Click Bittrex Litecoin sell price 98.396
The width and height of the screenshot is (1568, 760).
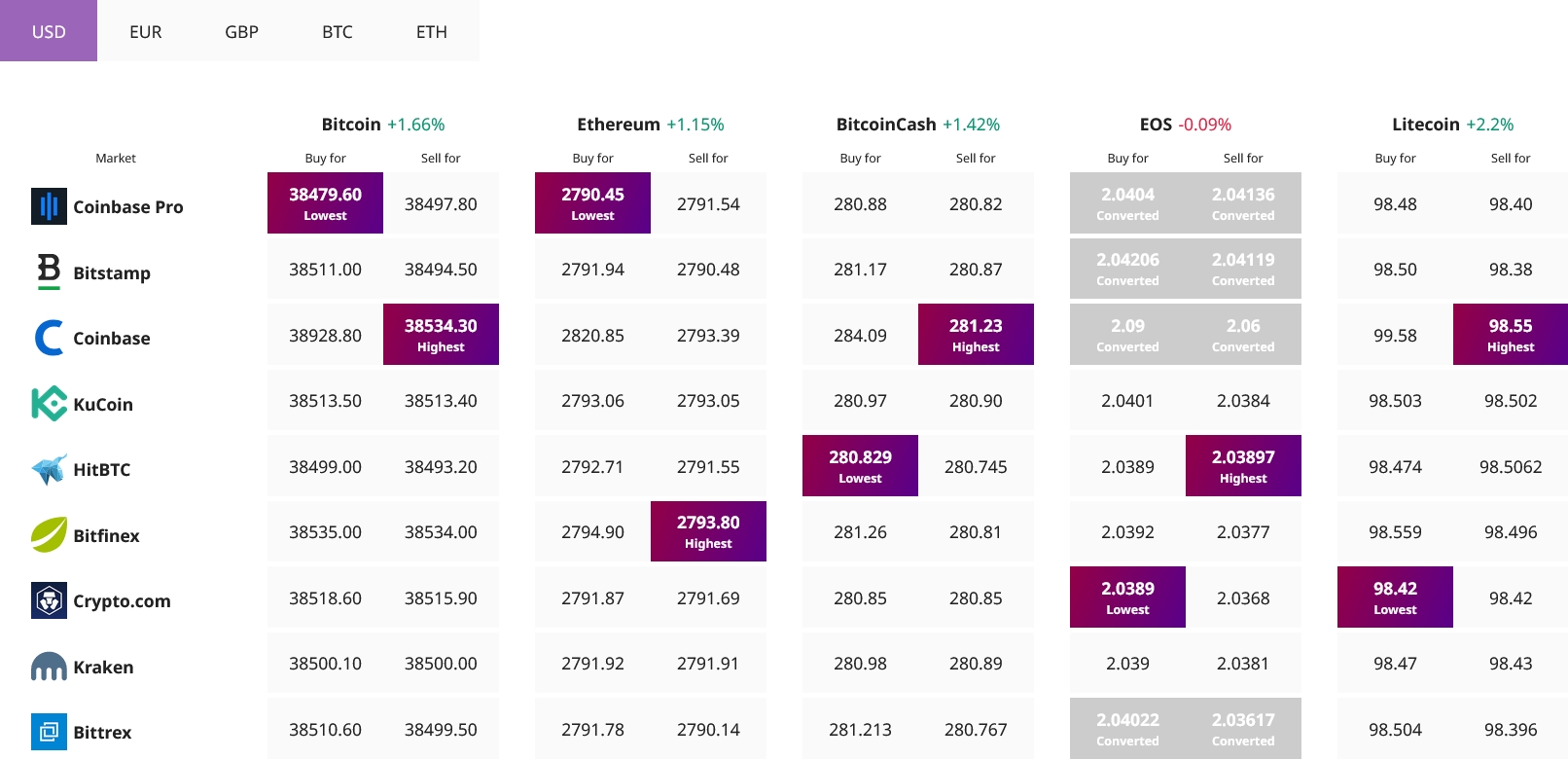1511,730
